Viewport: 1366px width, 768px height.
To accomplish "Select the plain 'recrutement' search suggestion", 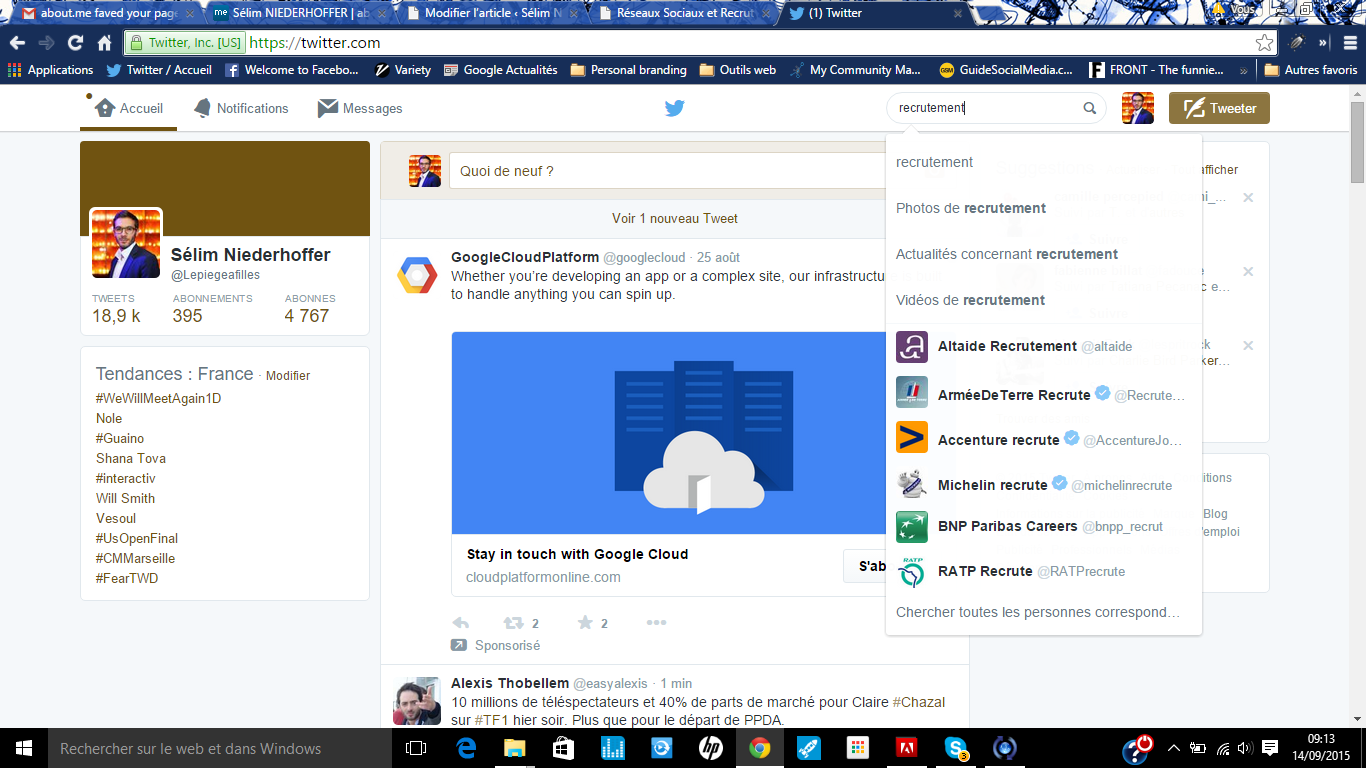I will (1043, 162).
